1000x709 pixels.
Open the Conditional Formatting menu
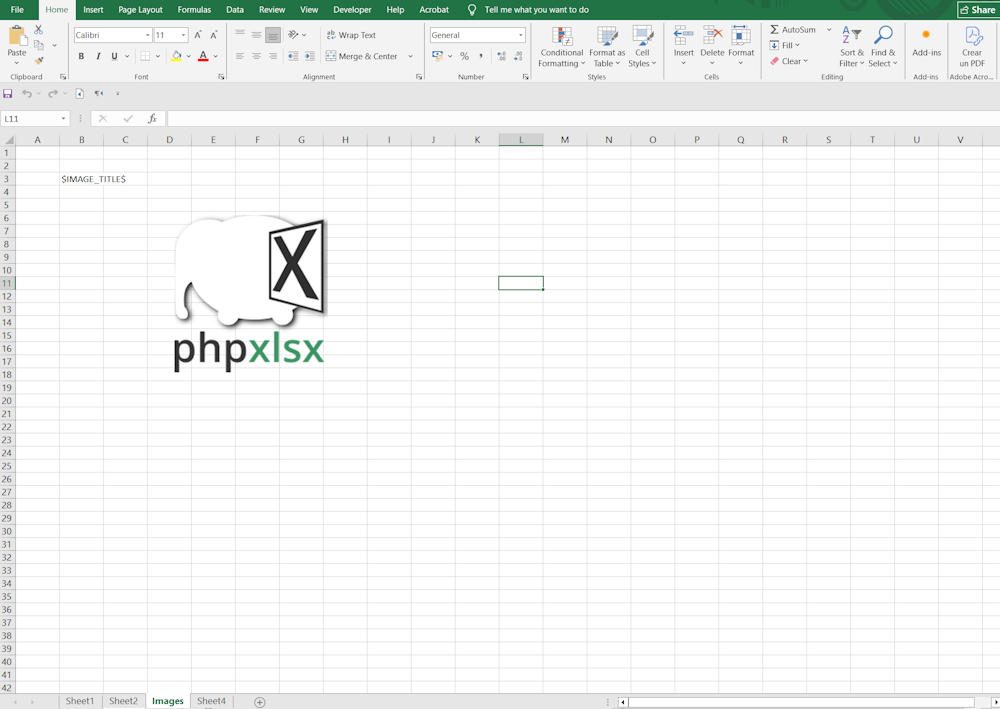pyautogui.click(x=561, y=47)
